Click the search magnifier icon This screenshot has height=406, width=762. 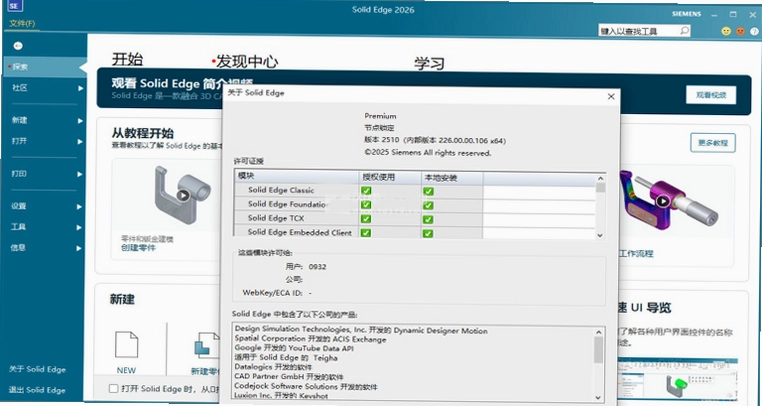[x=684, y=31]
